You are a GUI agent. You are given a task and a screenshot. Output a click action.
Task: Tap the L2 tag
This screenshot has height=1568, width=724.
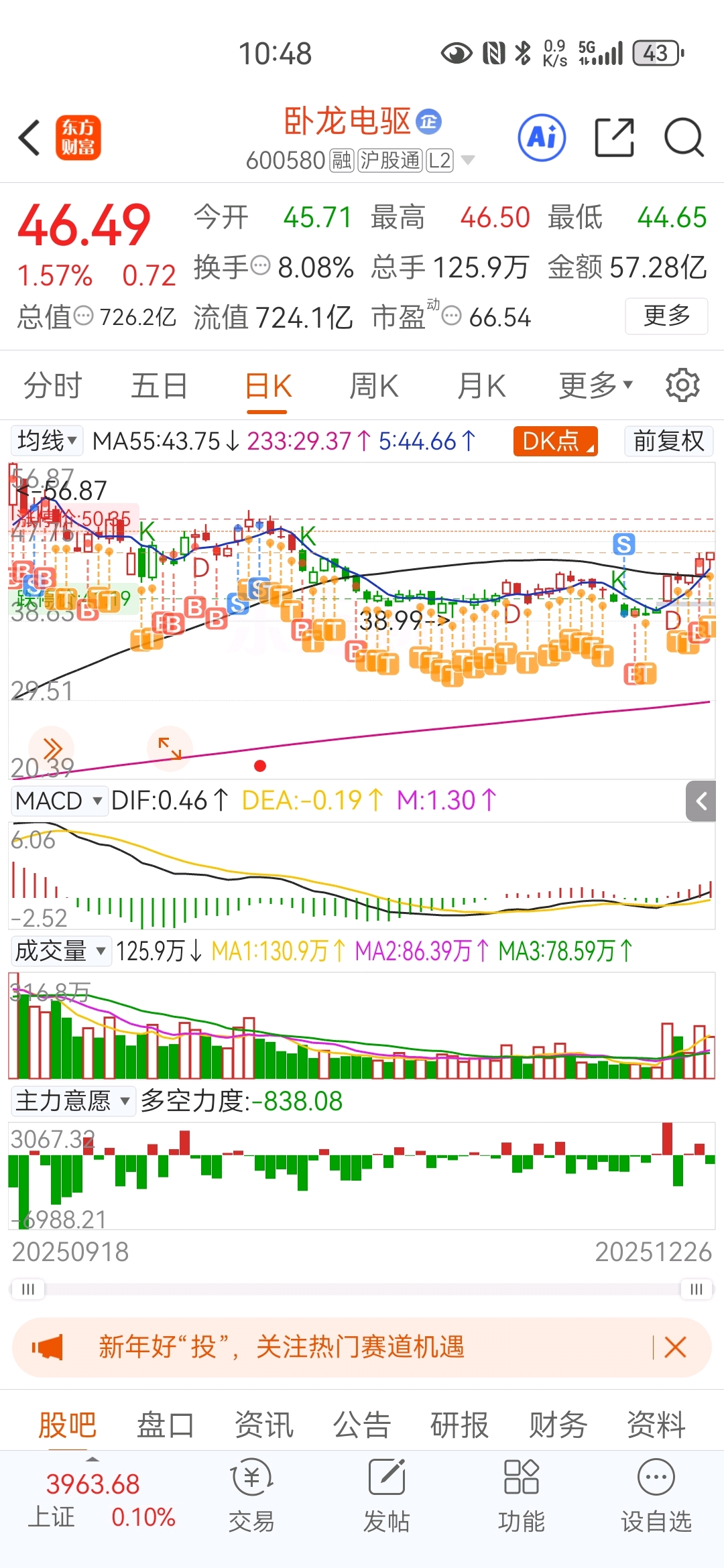pyautogui.click(x=440, y=161)
